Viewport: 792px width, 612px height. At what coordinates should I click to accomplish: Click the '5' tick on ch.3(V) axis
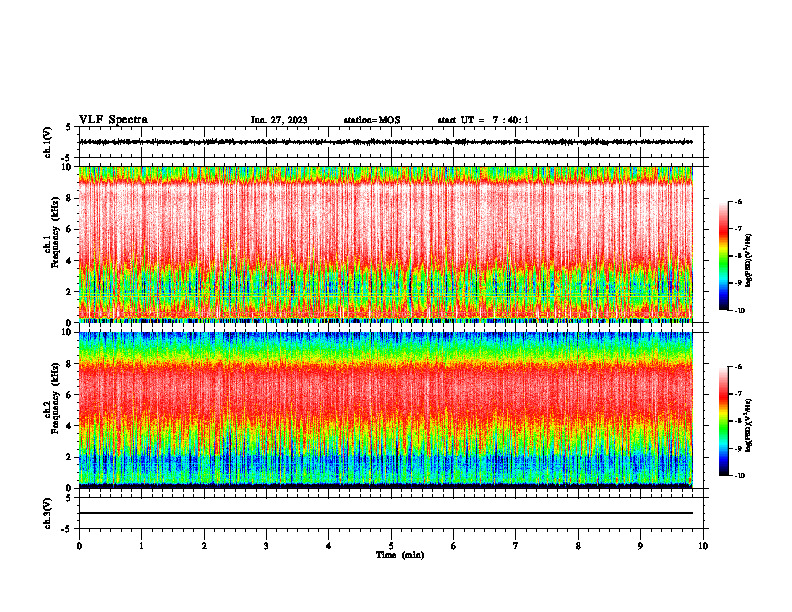click(x=69, y=498)
